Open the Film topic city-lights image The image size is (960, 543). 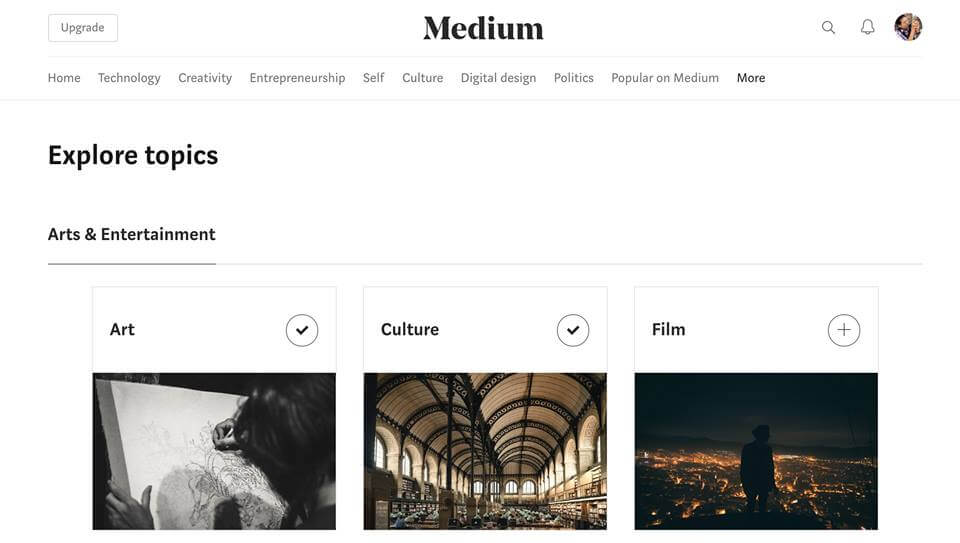(x=756, y=451)
